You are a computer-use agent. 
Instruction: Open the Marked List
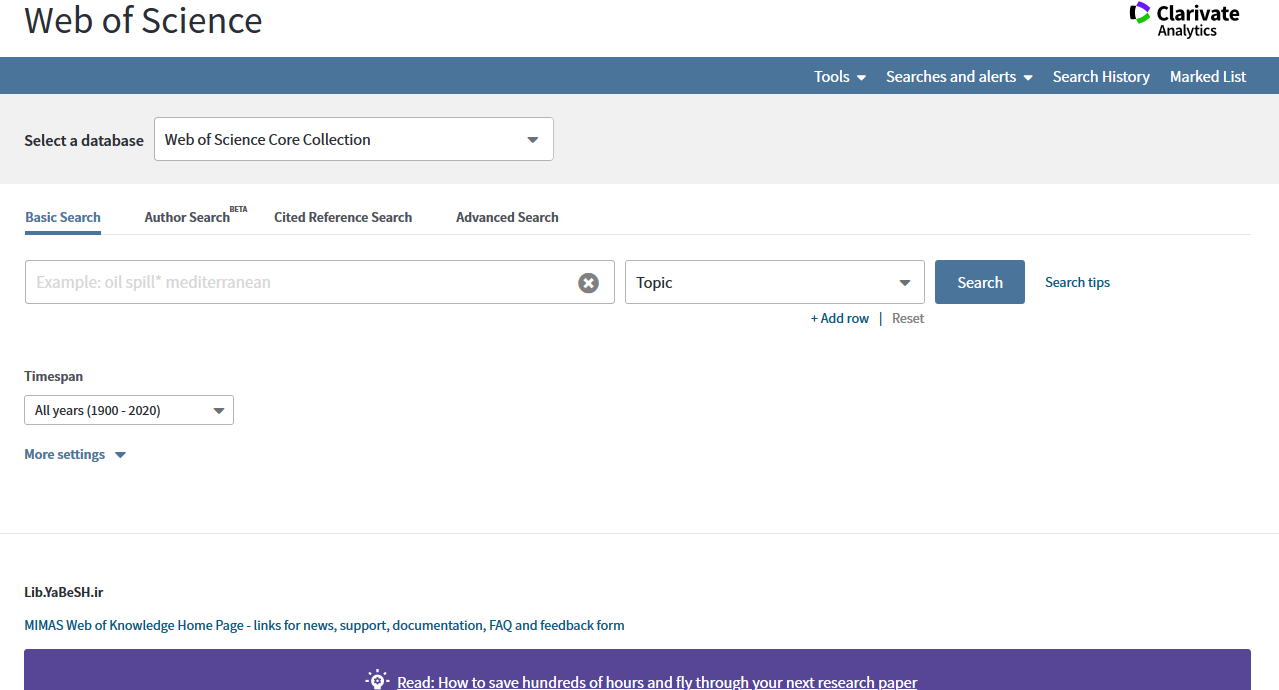(x=1208, y=77)
